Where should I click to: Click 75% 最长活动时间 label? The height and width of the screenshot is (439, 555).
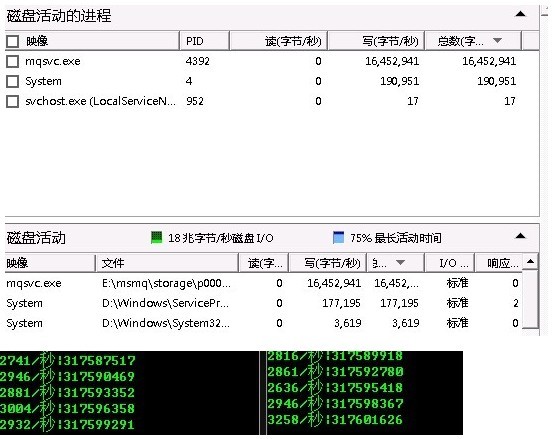tap(396, 238)
